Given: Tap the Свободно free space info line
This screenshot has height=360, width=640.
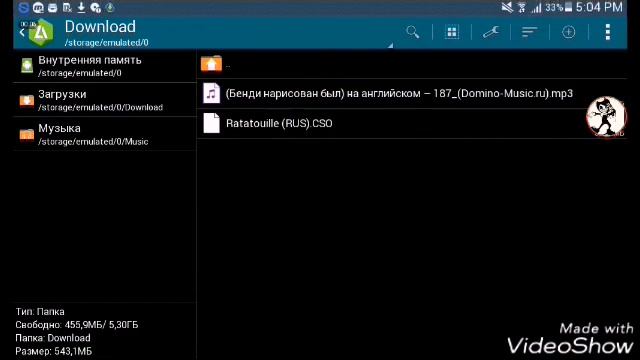Looking at the screenshot, I should click(x=77, y=325).
